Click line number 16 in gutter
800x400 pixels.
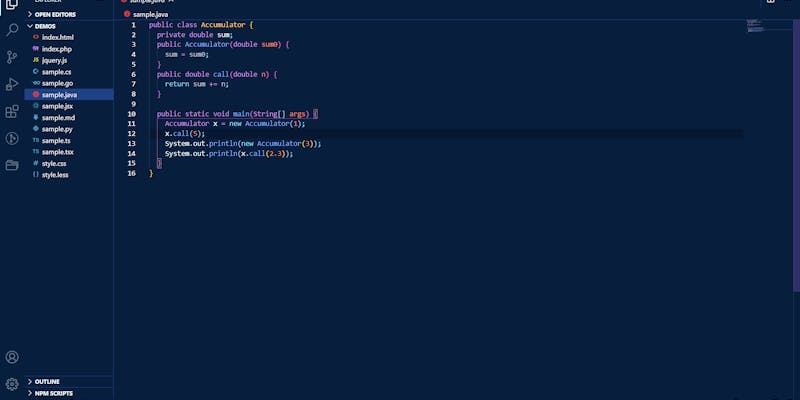pyautogui.click(x=132, y=173)
